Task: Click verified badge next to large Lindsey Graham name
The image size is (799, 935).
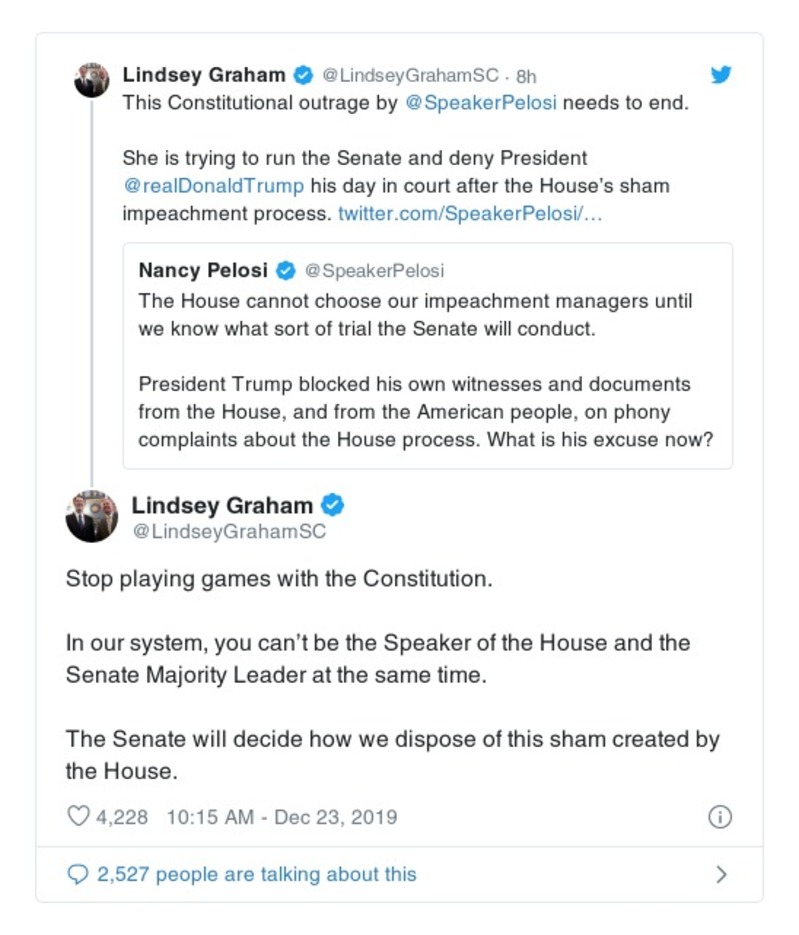Action: (332, 505)
